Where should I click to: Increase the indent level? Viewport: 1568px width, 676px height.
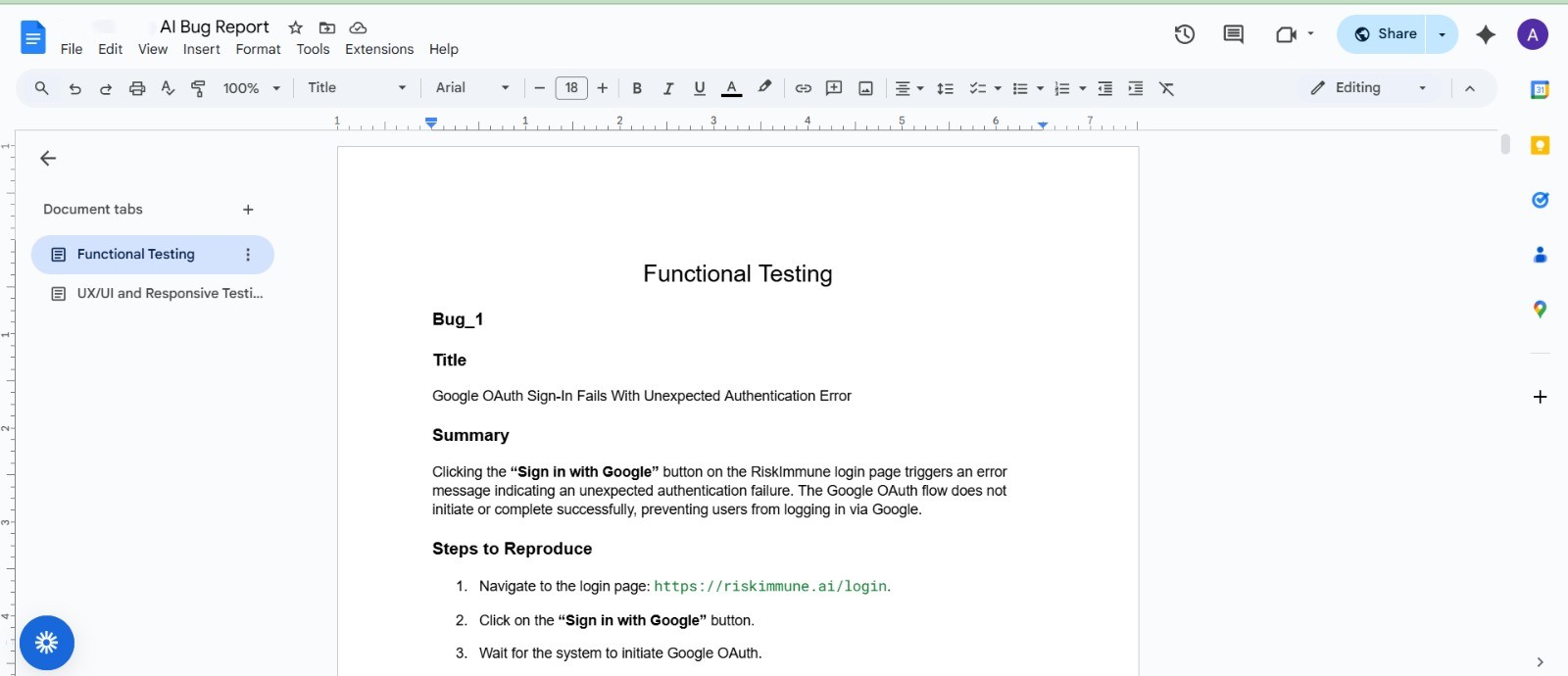(1135, 88)
